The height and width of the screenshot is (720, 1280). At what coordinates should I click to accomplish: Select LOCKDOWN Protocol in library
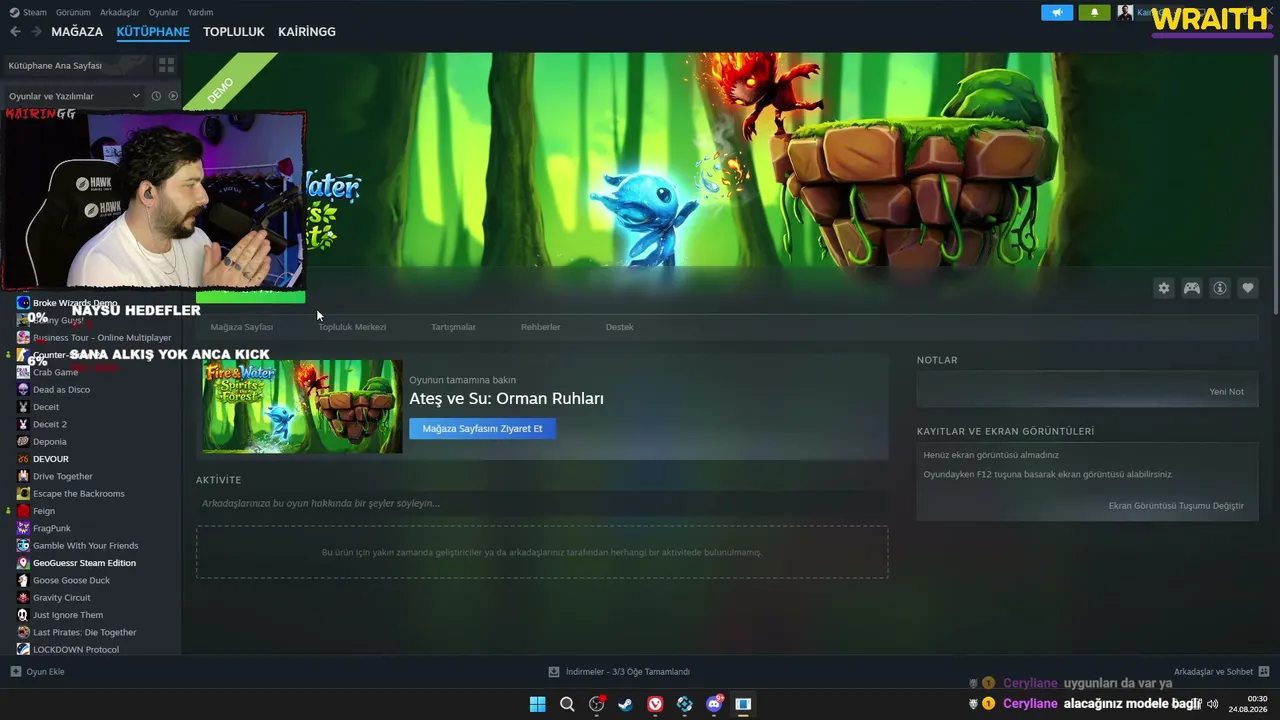[76, 650]
